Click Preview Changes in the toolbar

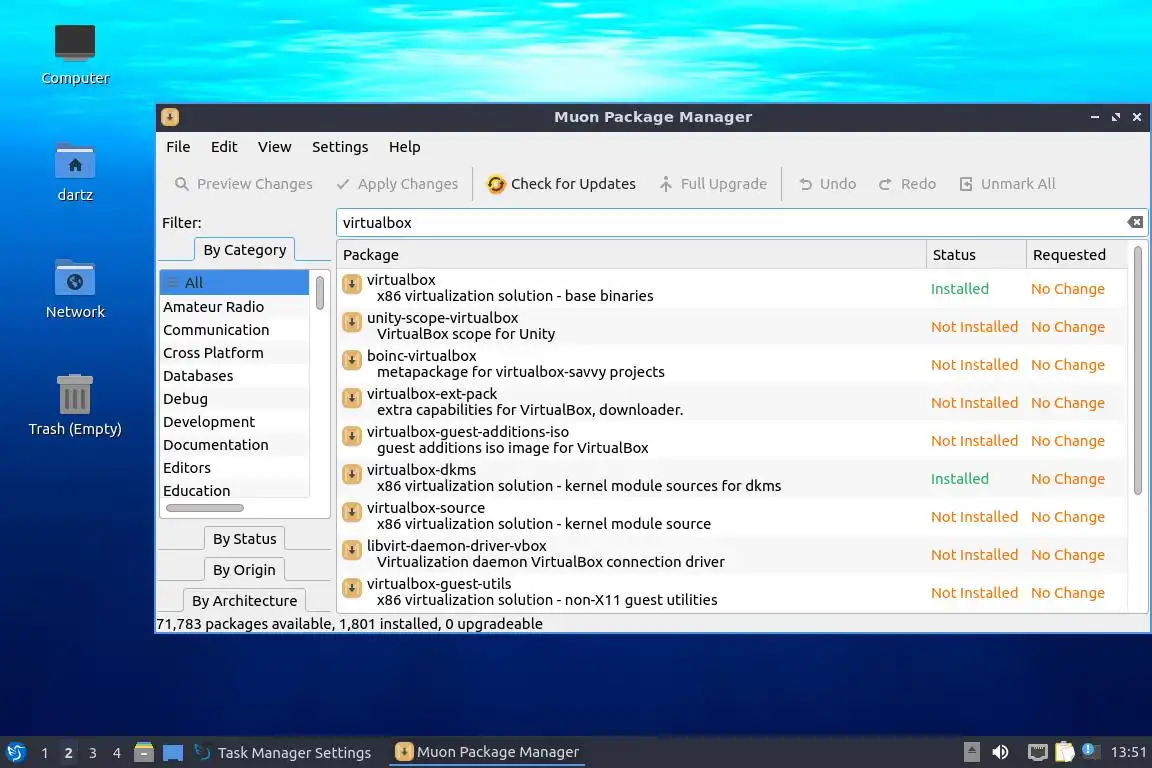point(243,184)
